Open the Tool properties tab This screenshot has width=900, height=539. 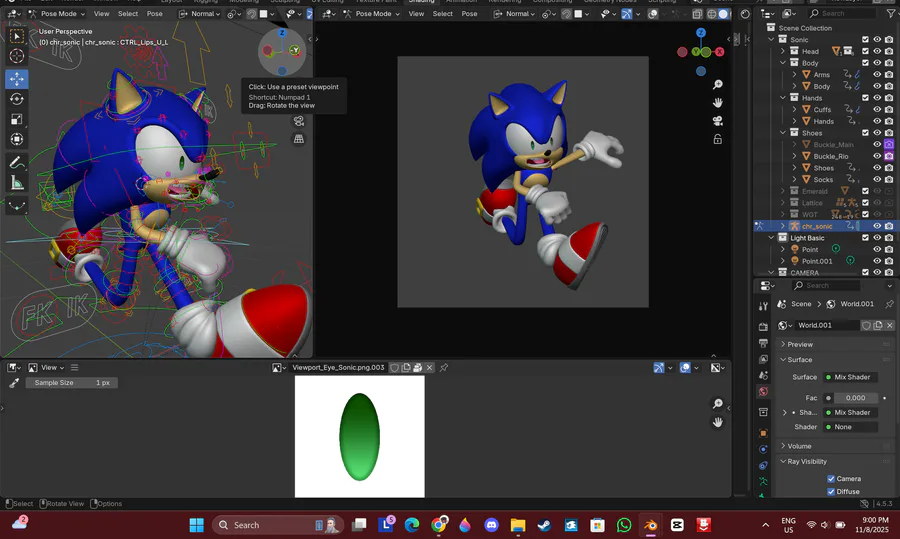point(763,306)
